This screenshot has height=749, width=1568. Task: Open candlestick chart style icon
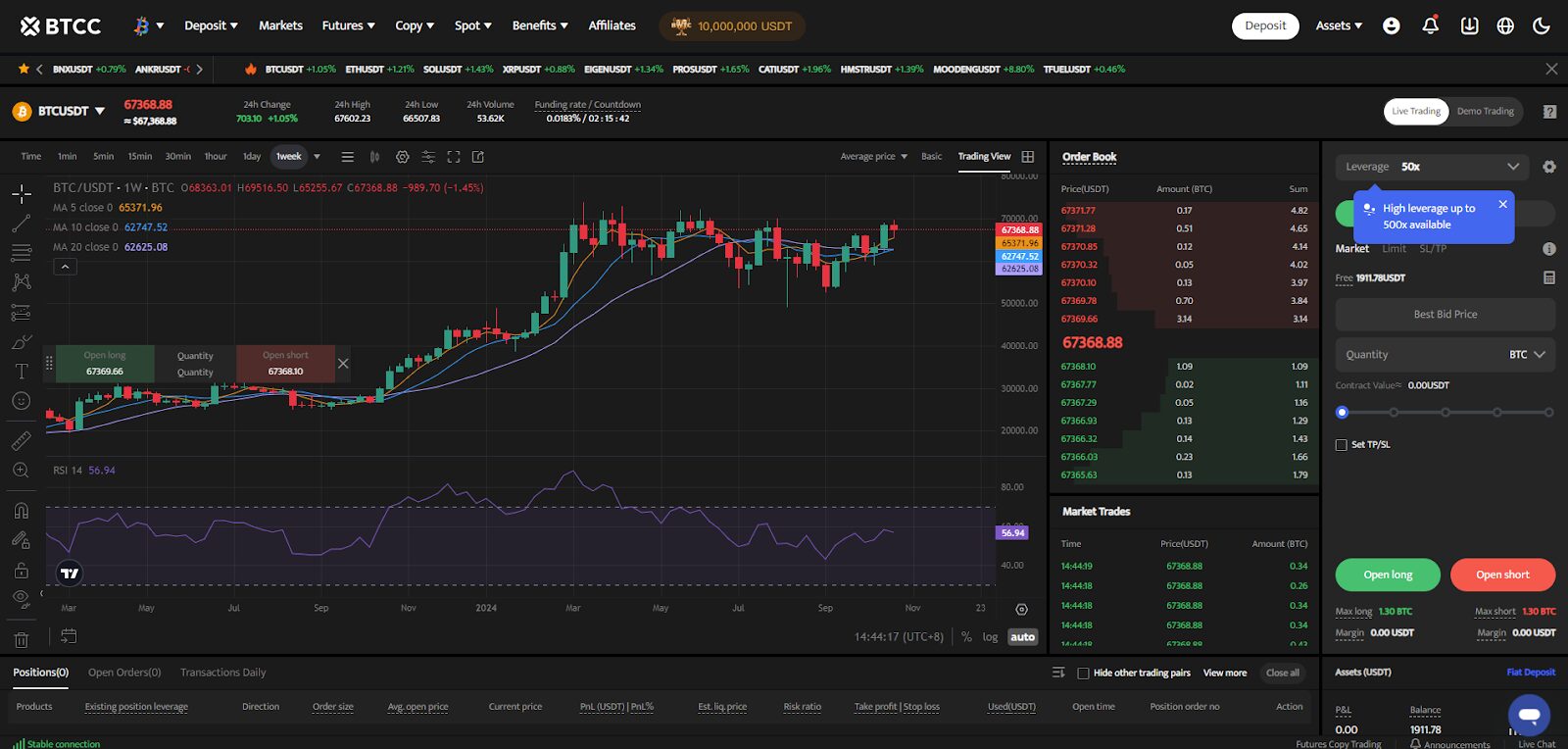click(x=374, y=157)
